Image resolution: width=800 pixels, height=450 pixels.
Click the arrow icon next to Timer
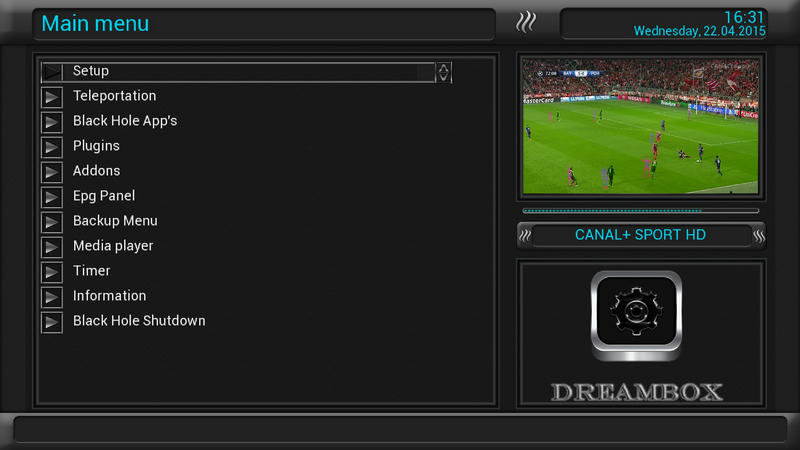click(x=52, y=272)
